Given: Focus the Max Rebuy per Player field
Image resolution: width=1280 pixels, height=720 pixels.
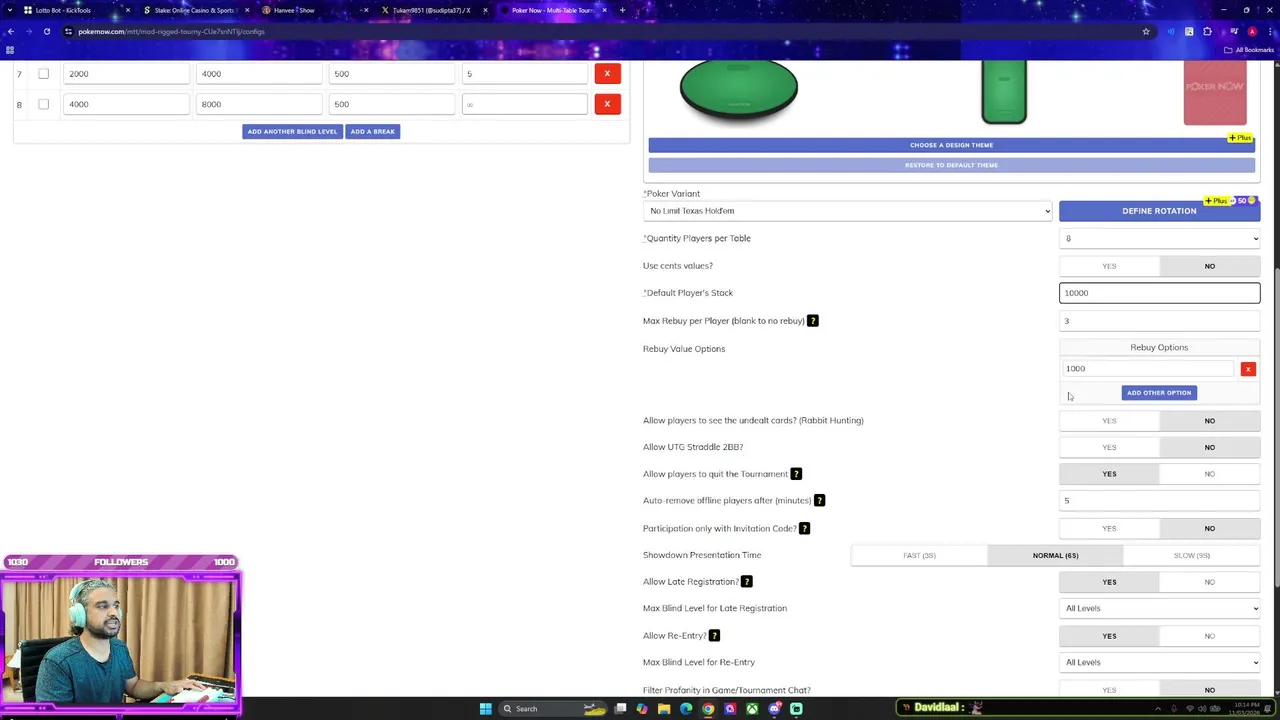Looking at the screenshot, I should pyautogui.click(x=1160, y=321).
